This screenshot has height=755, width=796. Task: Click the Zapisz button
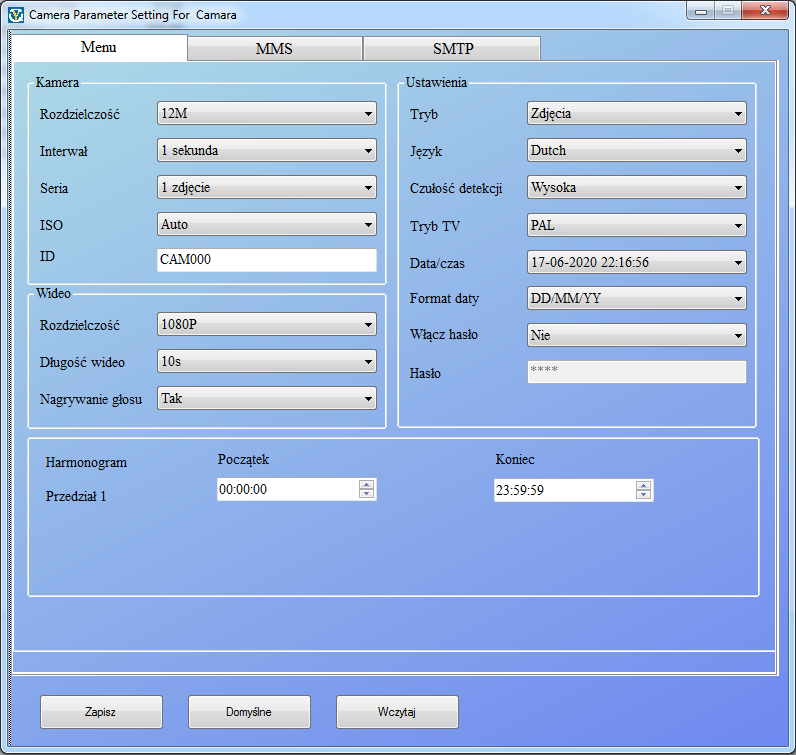[x=101, y=712]
